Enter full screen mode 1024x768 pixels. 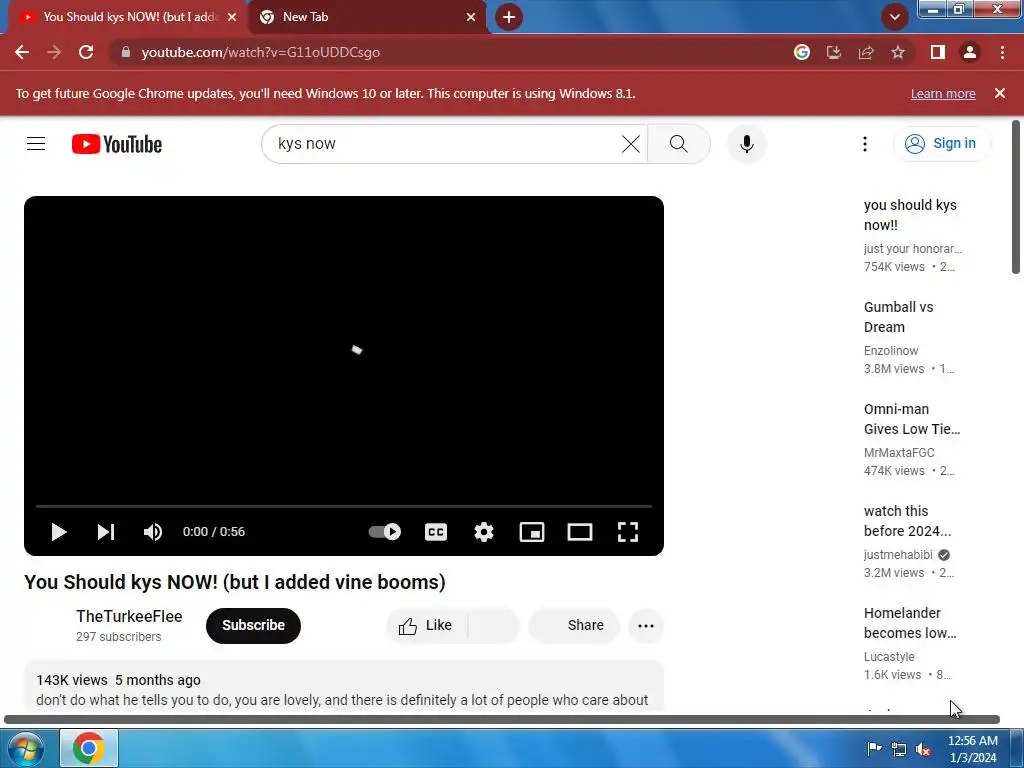coord(628,532)
